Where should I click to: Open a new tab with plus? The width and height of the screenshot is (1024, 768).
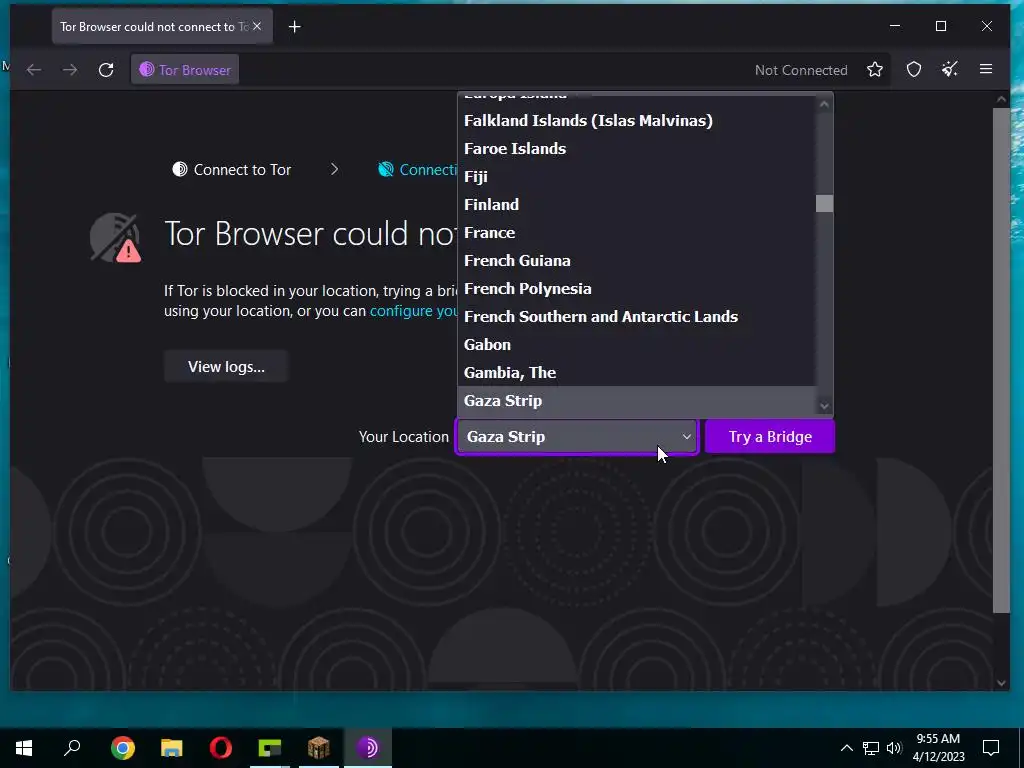click(x=295, y=27)
